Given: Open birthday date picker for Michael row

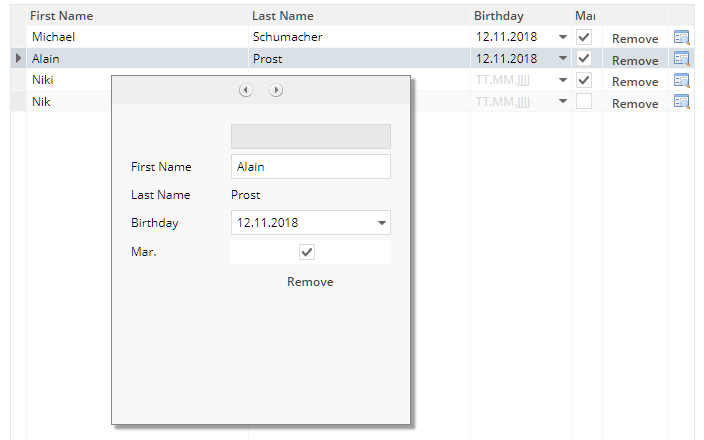Looking at the screenshot, I should [562, 38].
